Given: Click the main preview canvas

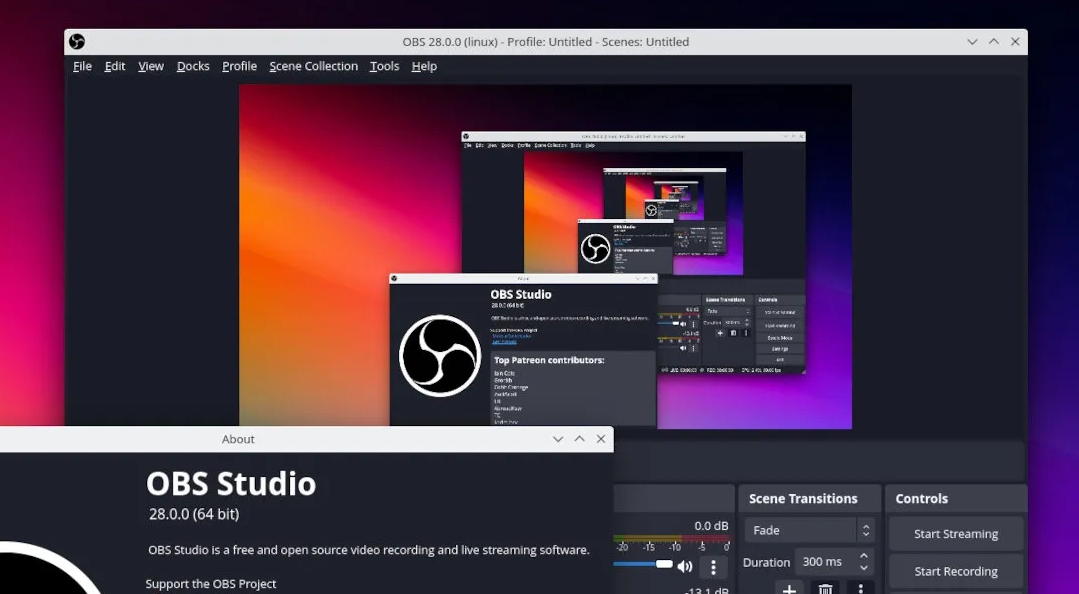Looking at the screenshot, I should pyautogui.click(x=545, y=256).
